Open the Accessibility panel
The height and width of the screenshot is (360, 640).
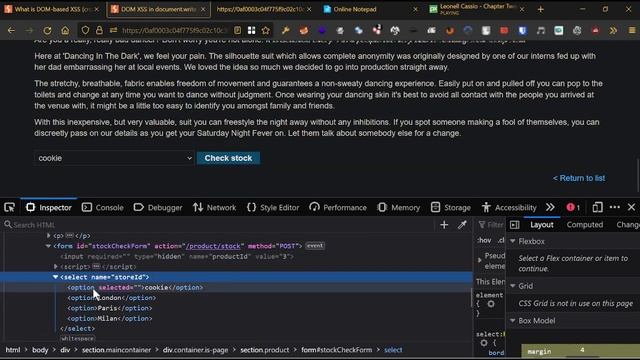tap(509, 207)
